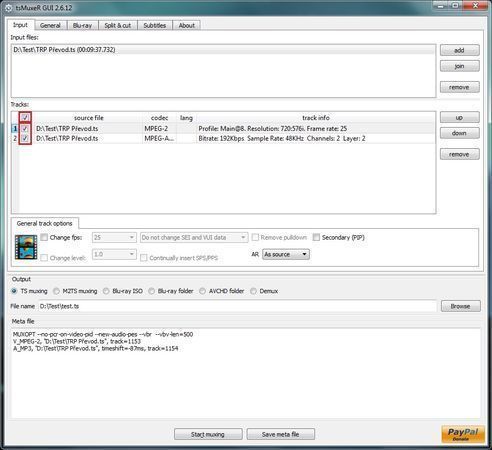Click the output File name field

(x=237, y=306)
